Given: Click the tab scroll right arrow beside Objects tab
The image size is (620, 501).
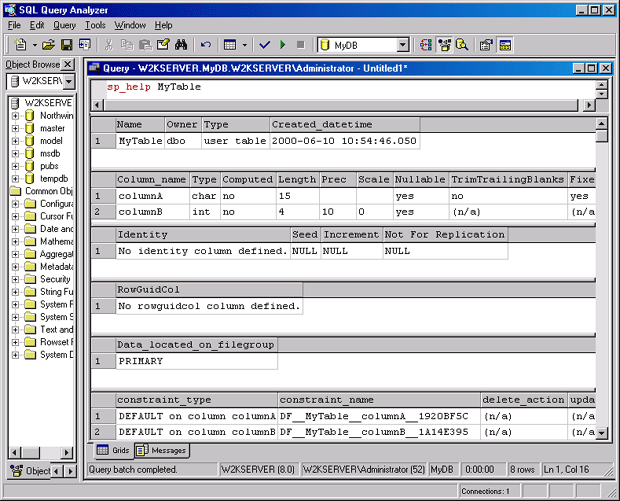Looking at the screenshot, I should 70,471.
